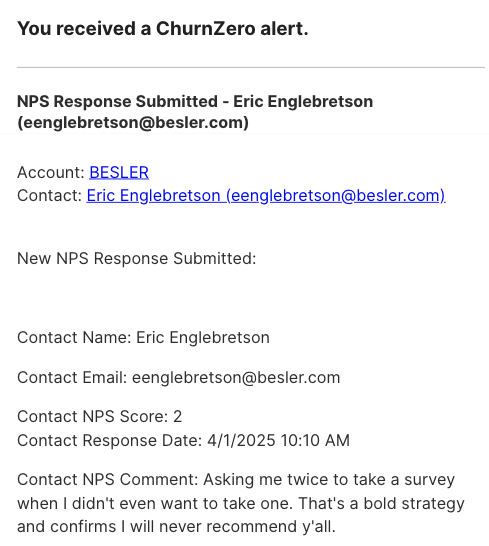Image resolution: width=489 pixels, height=546 pixels.
Task: Click the NPS score value 2
Action: (x=178, y=416)
